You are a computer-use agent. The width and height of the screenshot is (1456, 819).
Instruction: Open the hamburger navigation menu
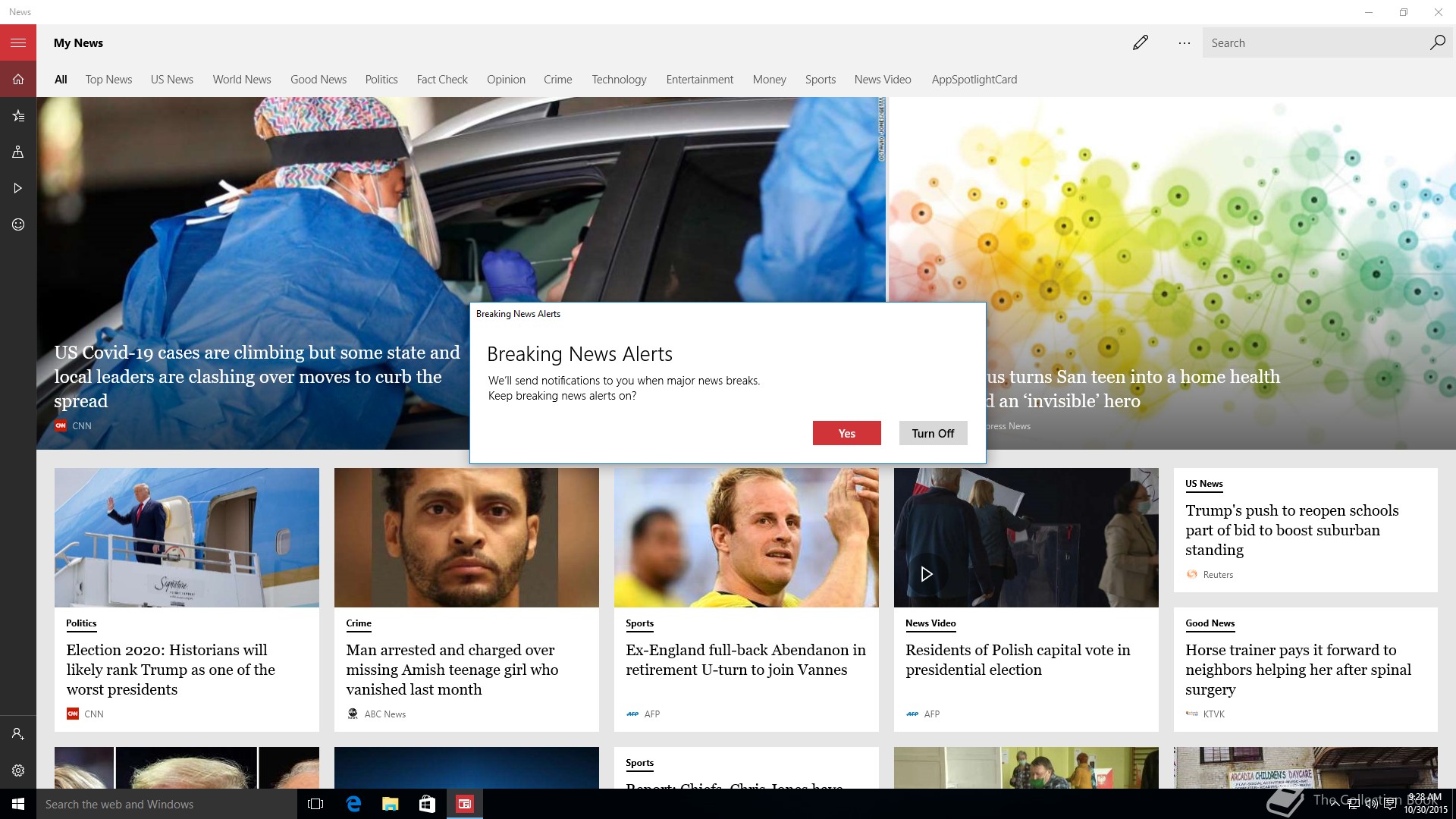[x=18, y=42]
